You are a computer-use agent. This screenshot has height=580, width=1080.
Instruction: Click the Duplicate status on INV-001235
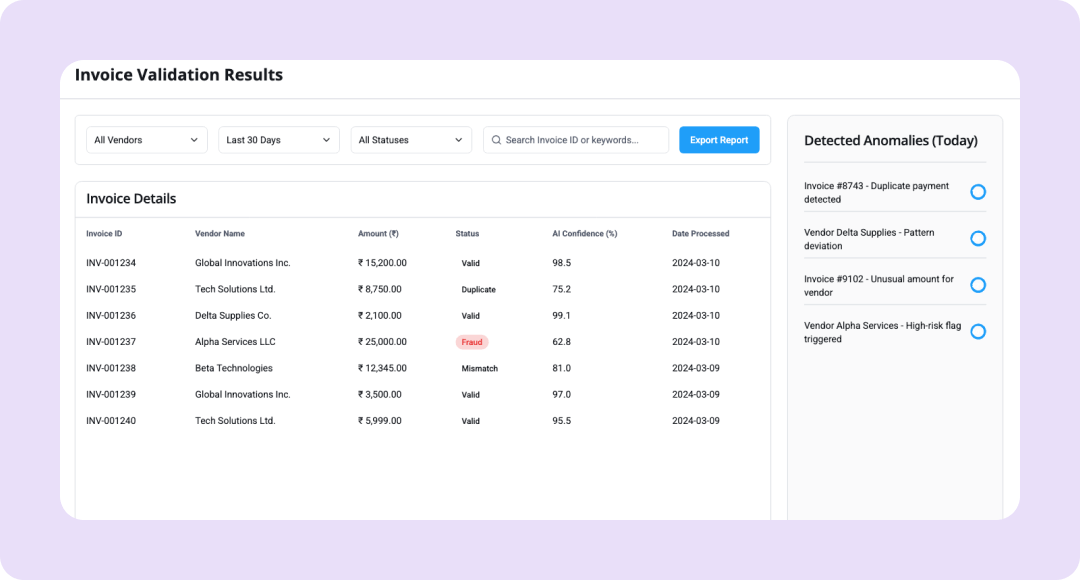(478, 290)
